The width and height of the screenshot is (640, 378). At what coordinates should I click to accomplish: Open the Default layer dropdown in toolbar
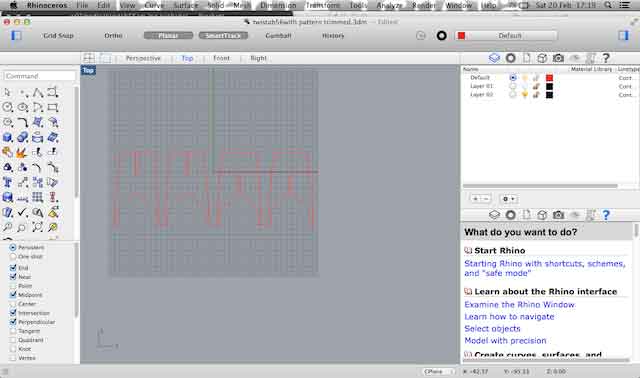[506, 36]
